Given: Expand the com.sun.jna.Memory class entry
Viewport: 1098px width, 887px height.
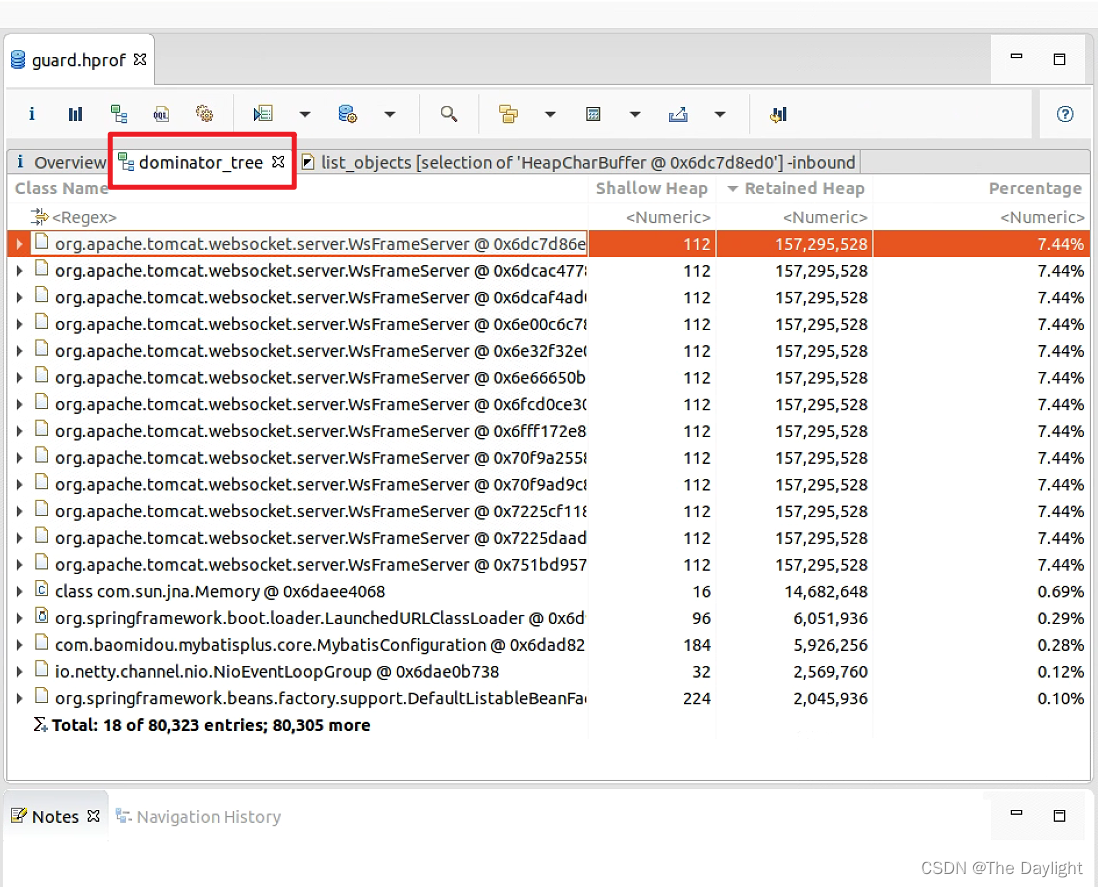Looking at the screenshot, I should [18, 591].
